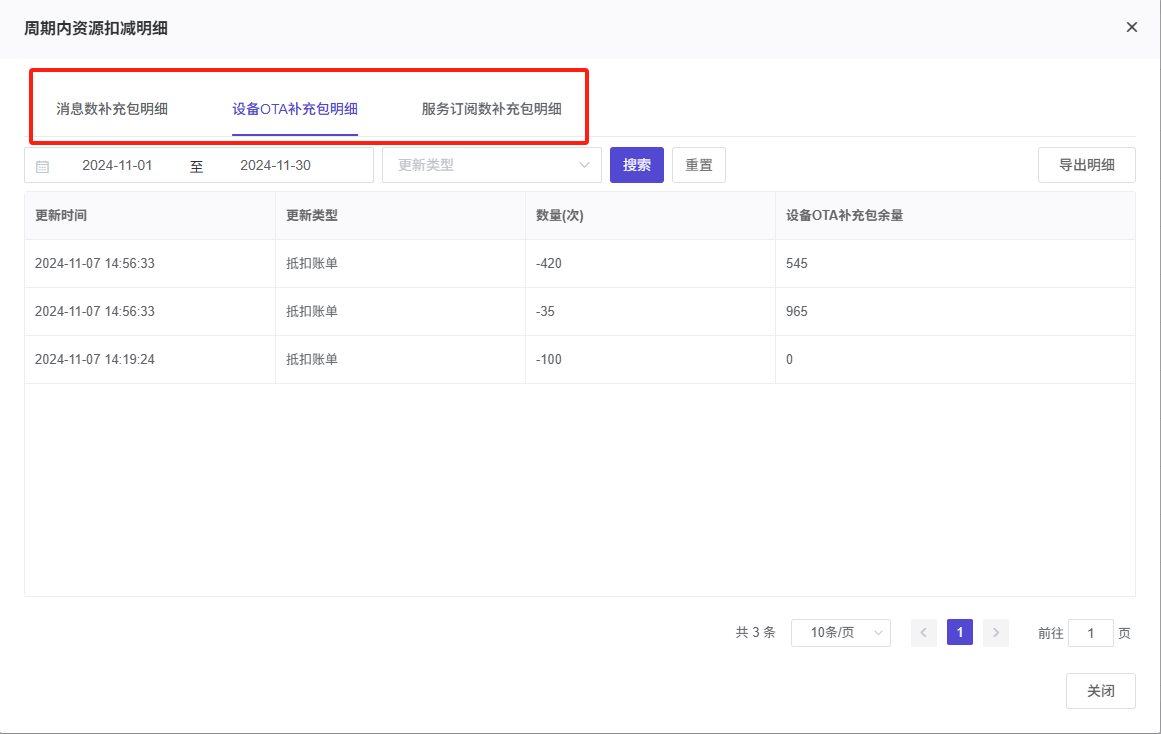1161x734 pixels.
Task: Open the 更新类型 dropdown
Action: (x=492, y=164)
